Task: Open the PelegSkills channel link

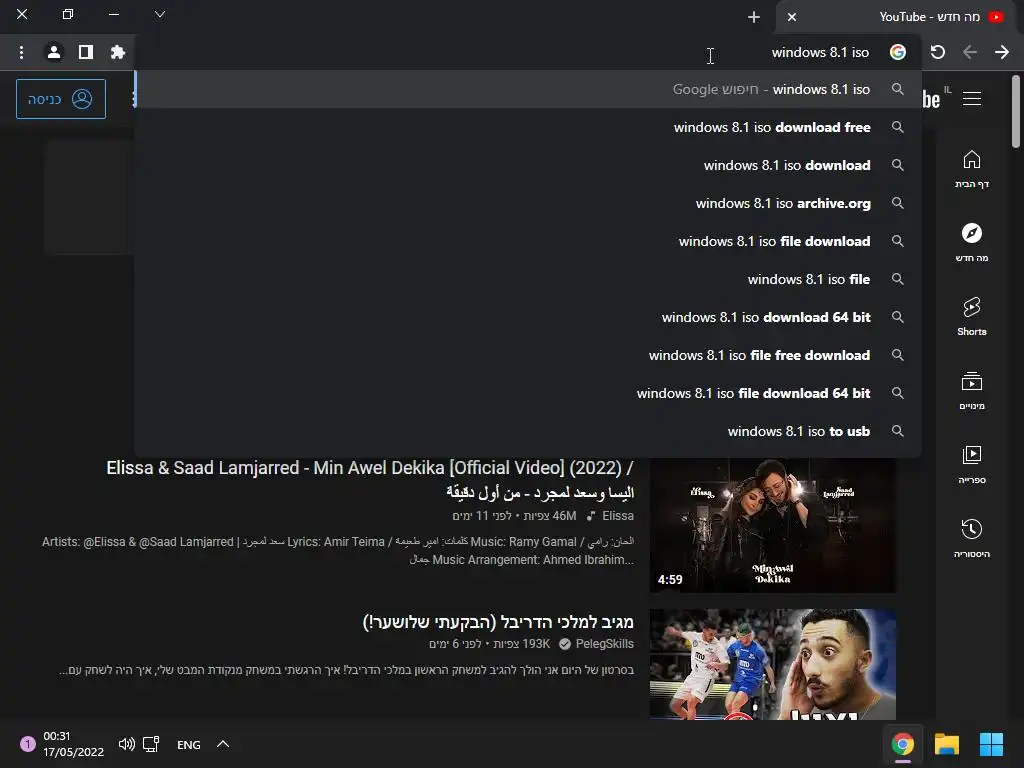Action: [x=605, y=644]
